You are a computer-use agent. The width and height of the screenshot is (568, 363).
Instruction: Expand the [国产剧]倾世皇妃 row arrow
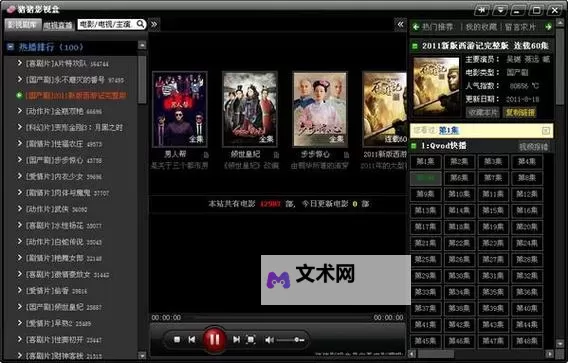pos(20,306)
